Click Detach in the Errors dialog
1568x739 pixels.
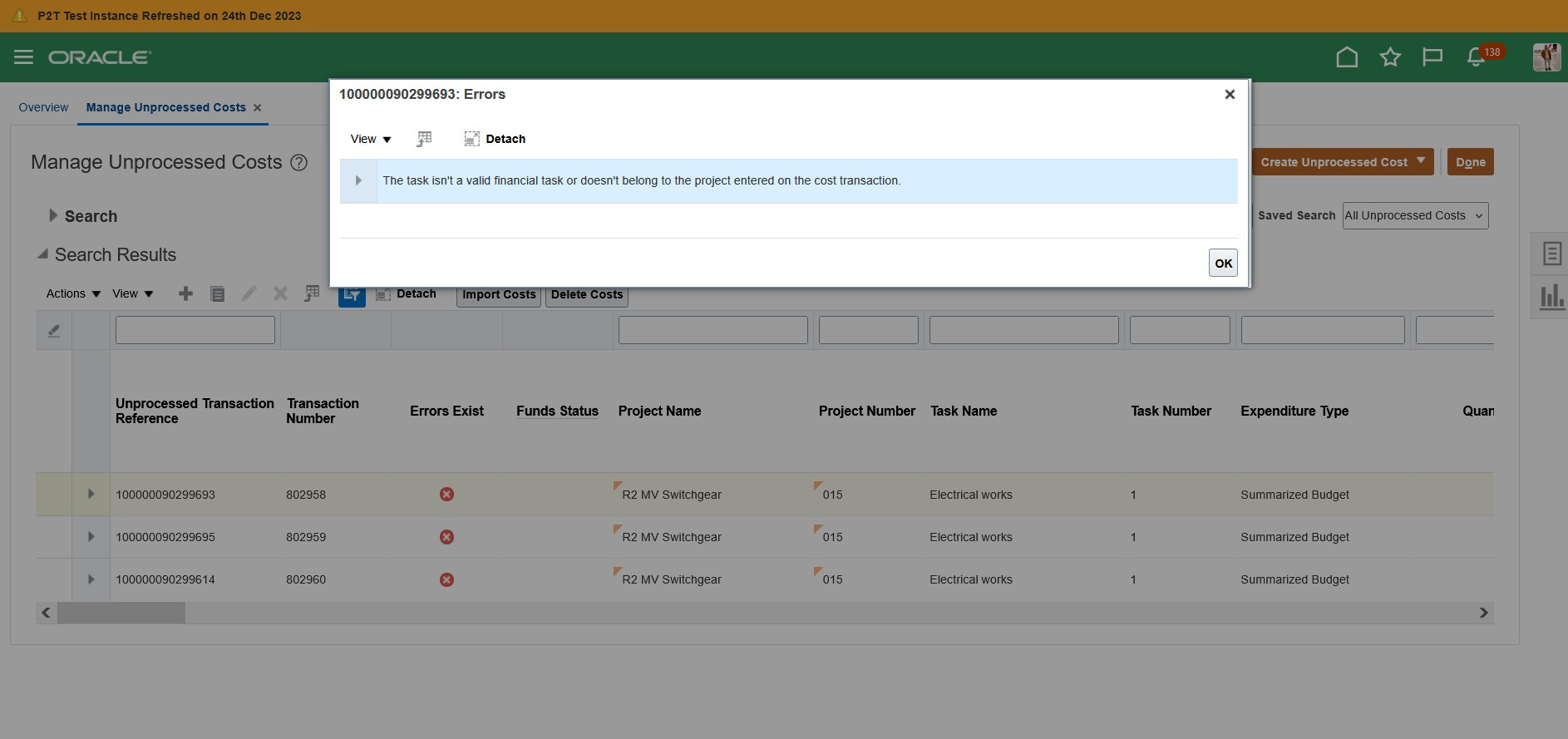click(495, 139)
